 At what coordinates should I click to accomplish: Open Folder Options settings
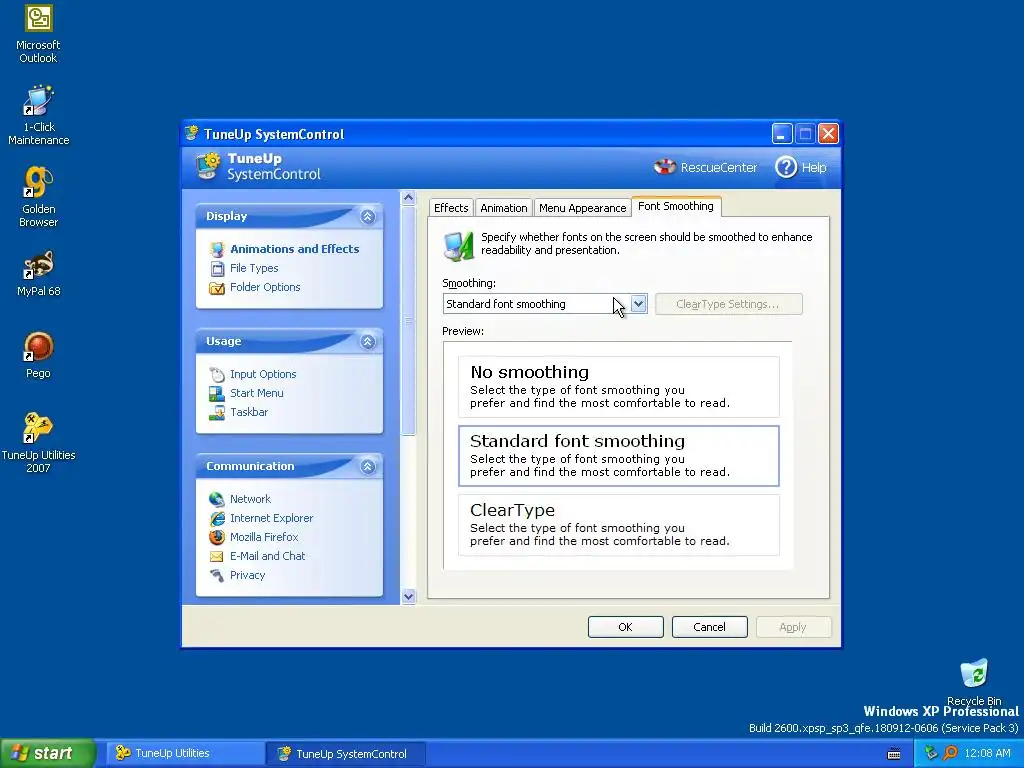(265, 287)
